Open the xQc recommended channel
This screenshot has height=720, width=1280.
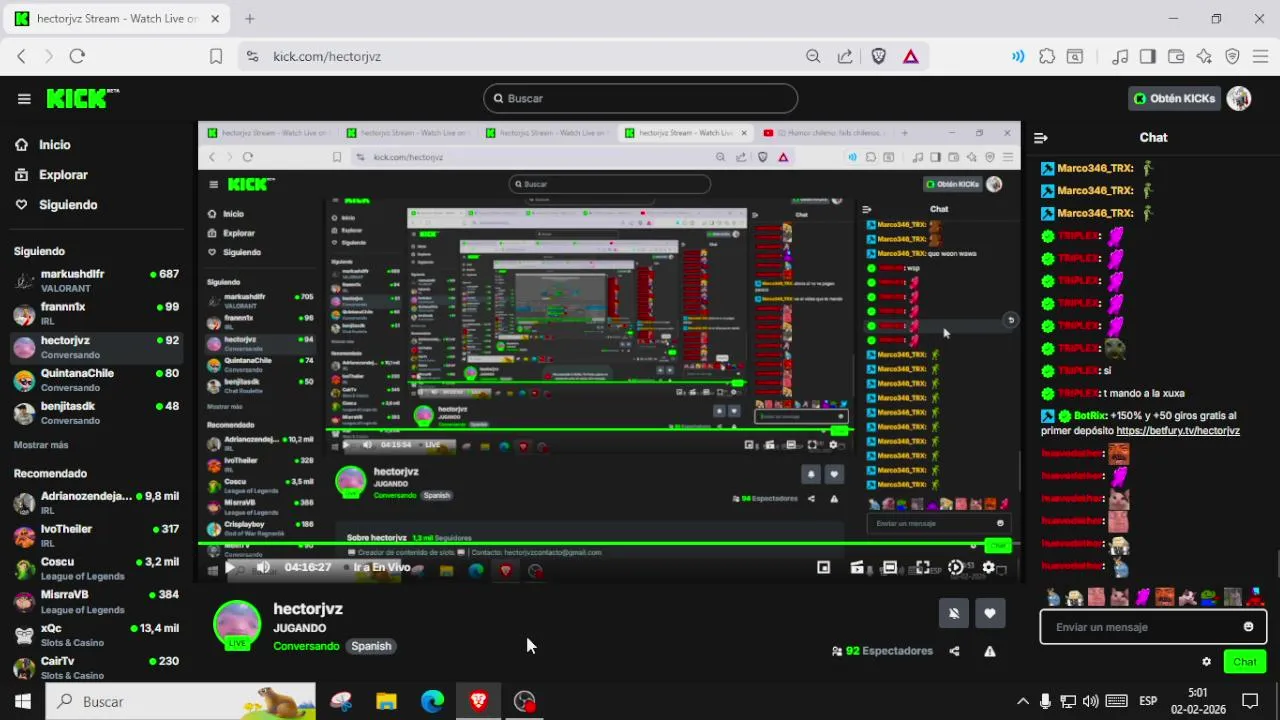tap(96, 635)
